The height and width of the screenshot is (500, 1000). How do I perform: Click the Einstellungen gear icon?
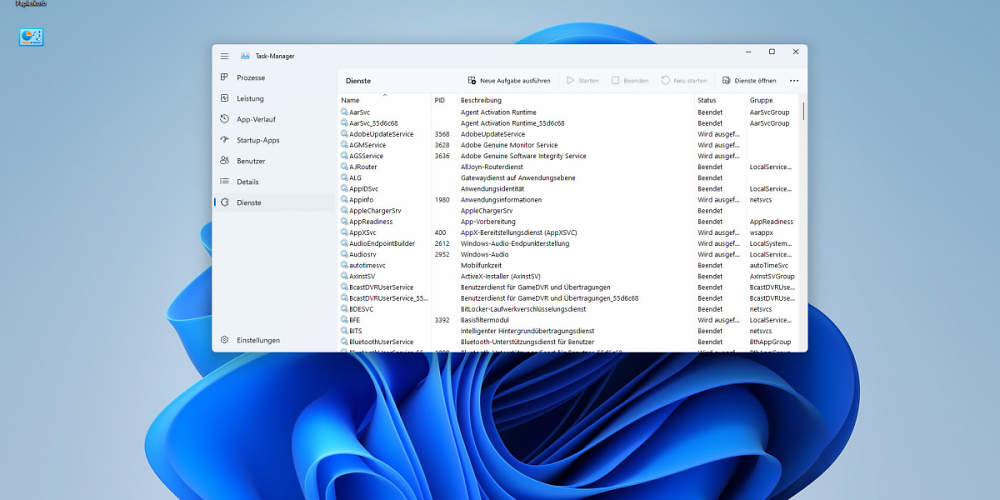point(224,340)
